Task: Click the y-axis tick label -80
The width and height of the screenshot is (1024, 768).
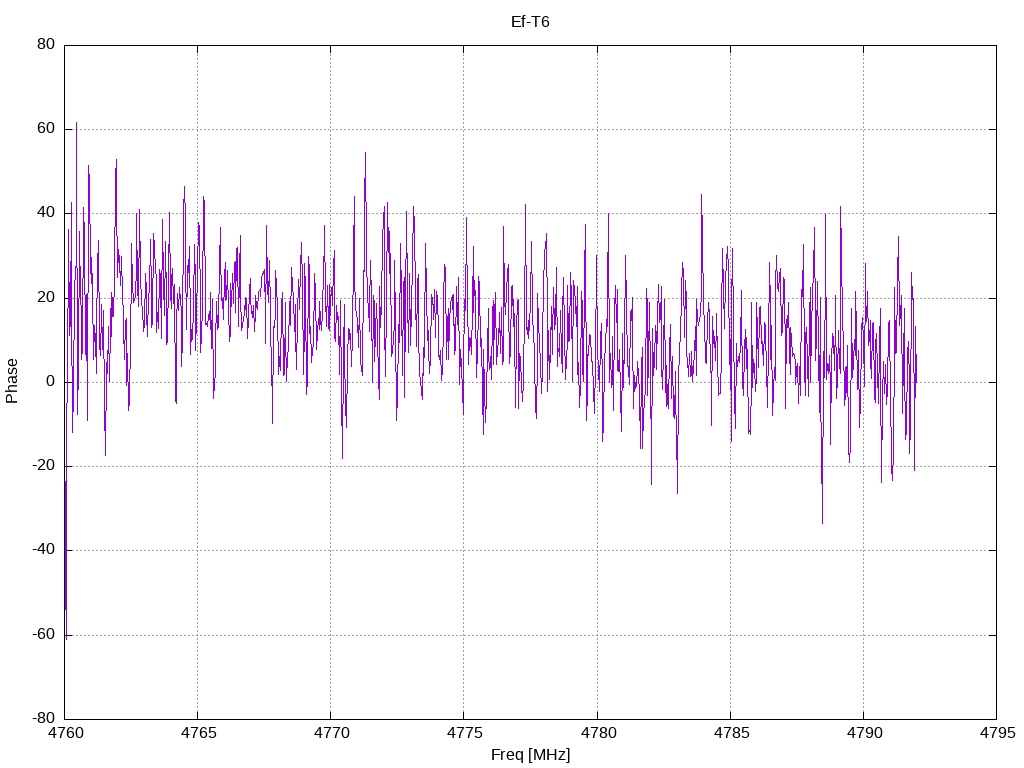Action: click(x=43, y=718)
